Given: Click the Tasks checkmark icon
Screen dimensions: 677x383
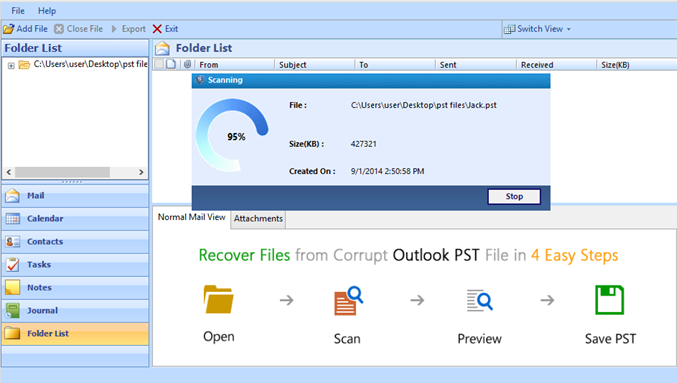Looking at the screenshot, I should [x=13, y=264].
